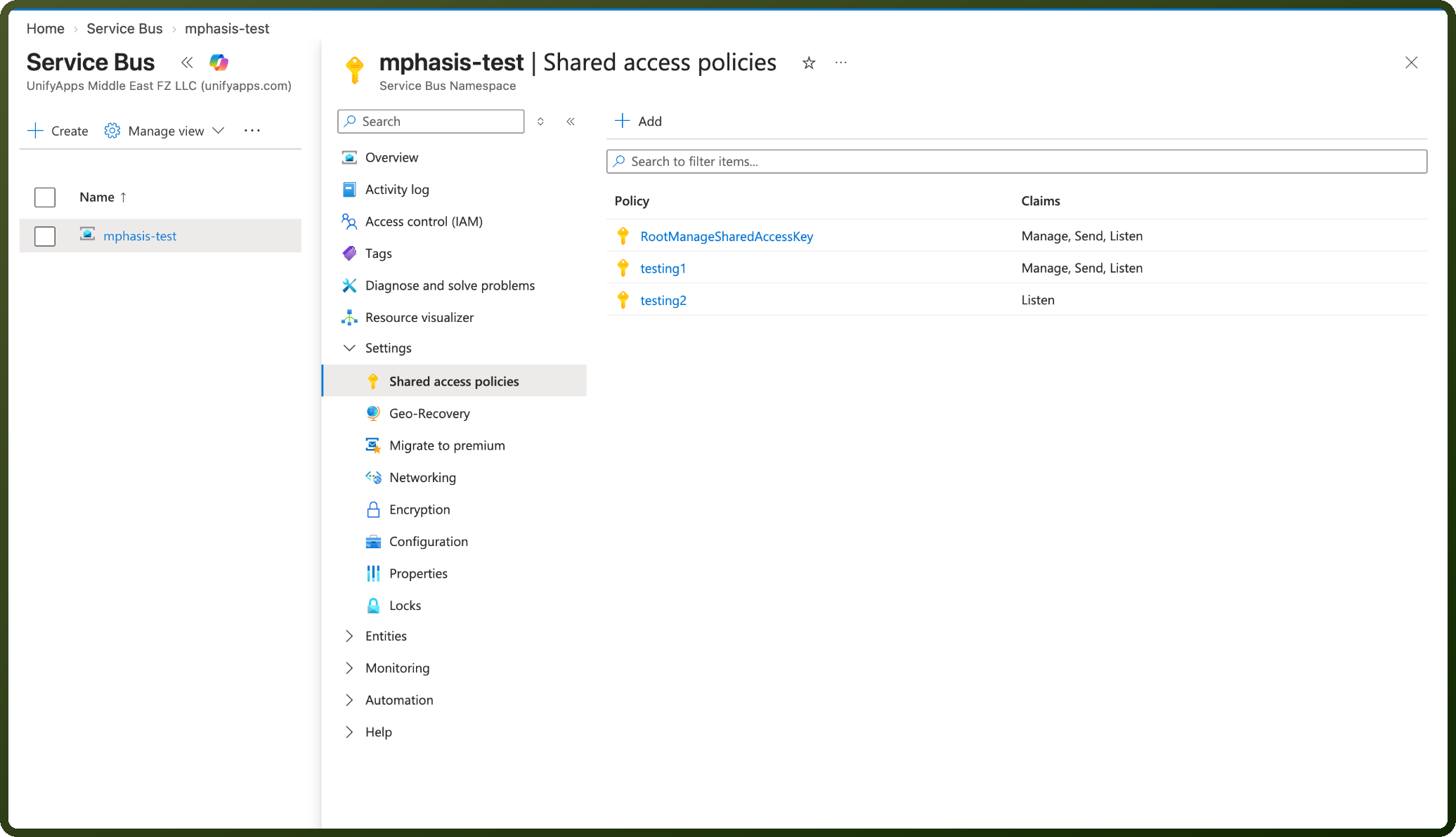Click the Encryption lock icon
The image size is (1456, 837).
click(373, 510)
